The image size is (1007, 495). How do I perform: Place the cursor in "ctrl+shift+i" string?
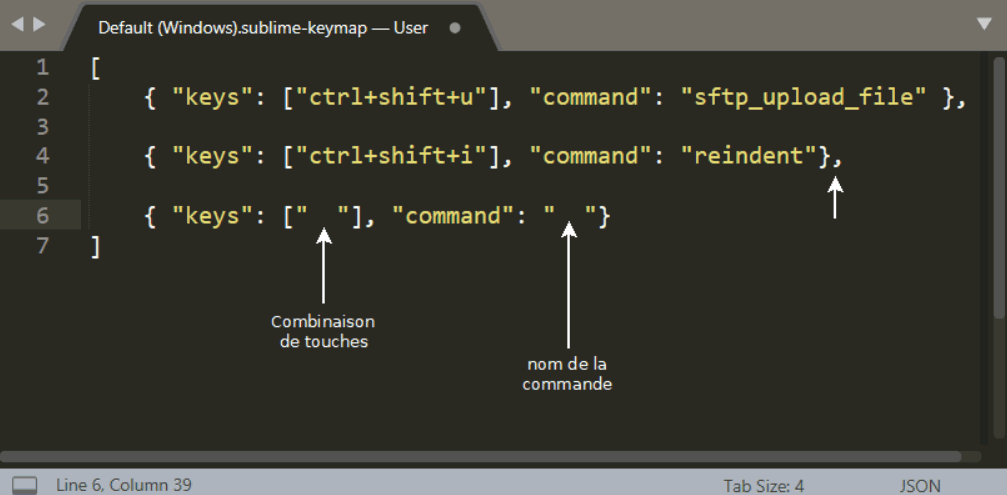(392, 156)
